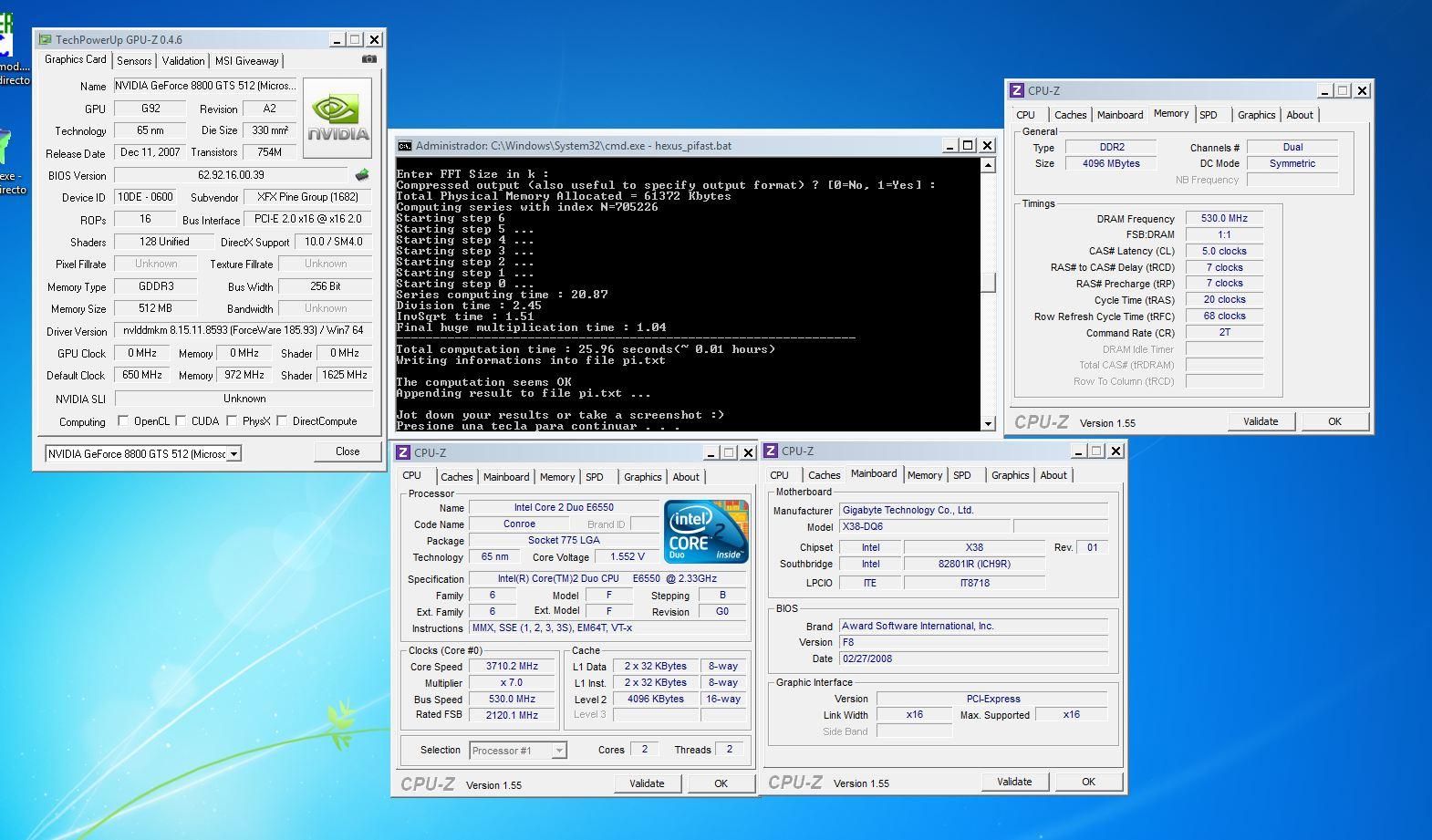Screen dimensions: 1432x840
Task: Click the CPU-Z CPU window title icon
Action: coord(403,452)
